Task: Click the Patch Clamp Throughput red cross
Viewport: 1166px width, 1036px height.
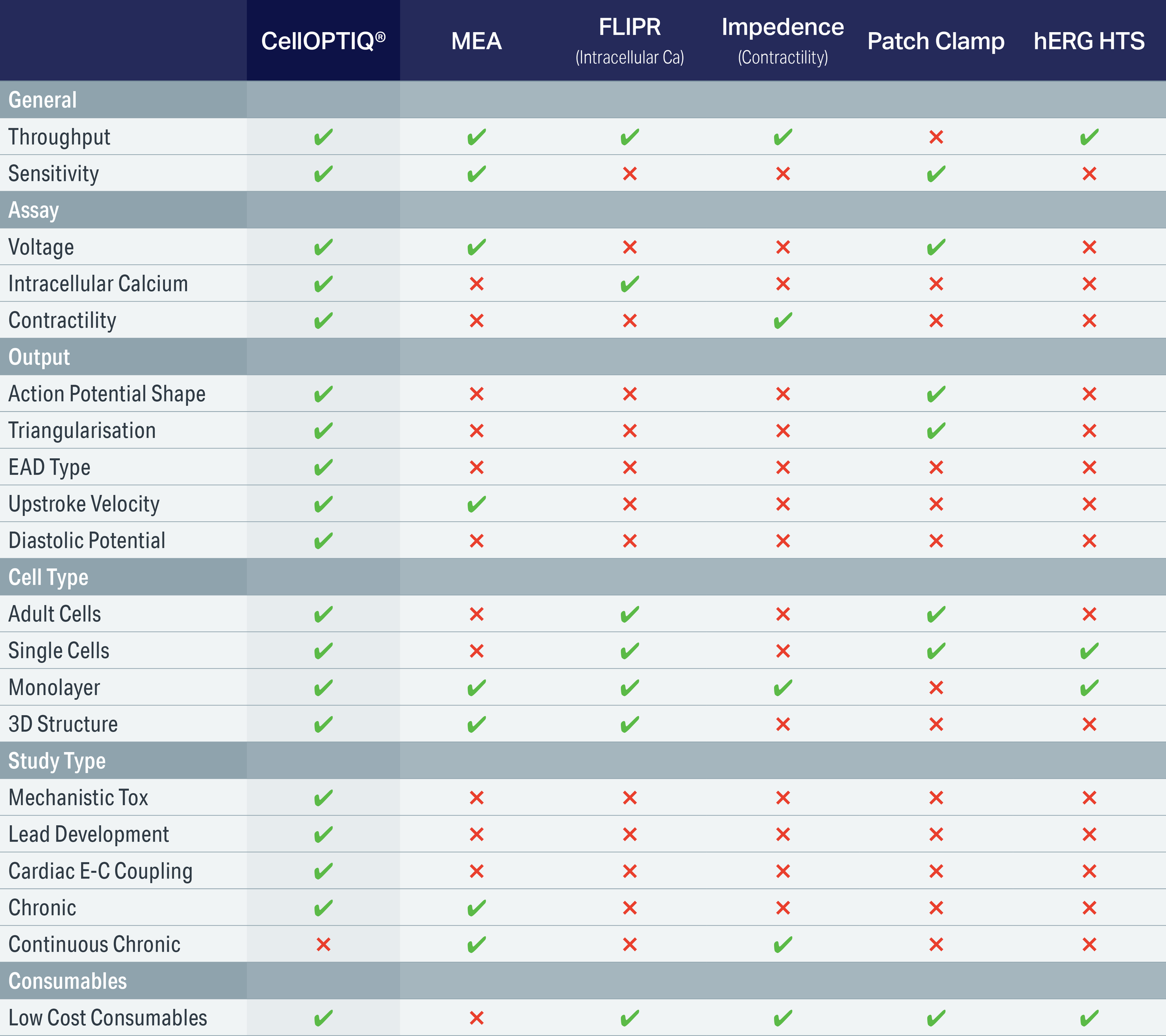Action: 936,137
